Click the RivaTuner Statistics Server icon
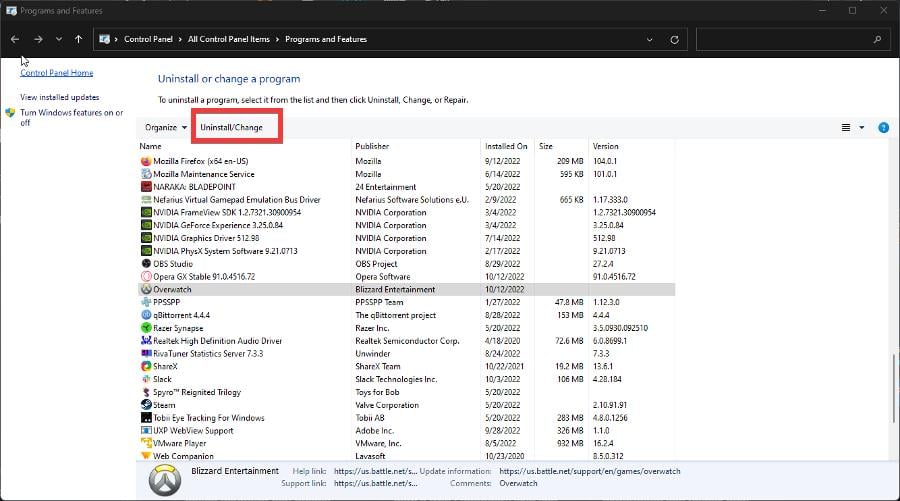Screen dimensions: 900x501 [146, 354]
